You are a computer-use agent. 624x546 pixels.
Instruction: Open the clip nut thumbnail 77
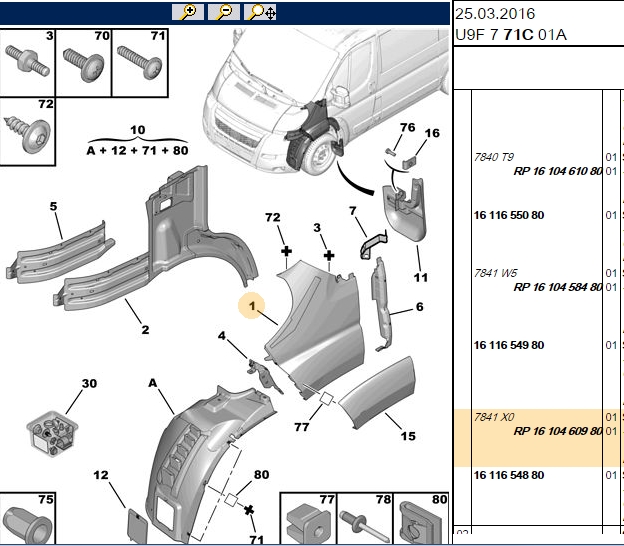point(308,518)
